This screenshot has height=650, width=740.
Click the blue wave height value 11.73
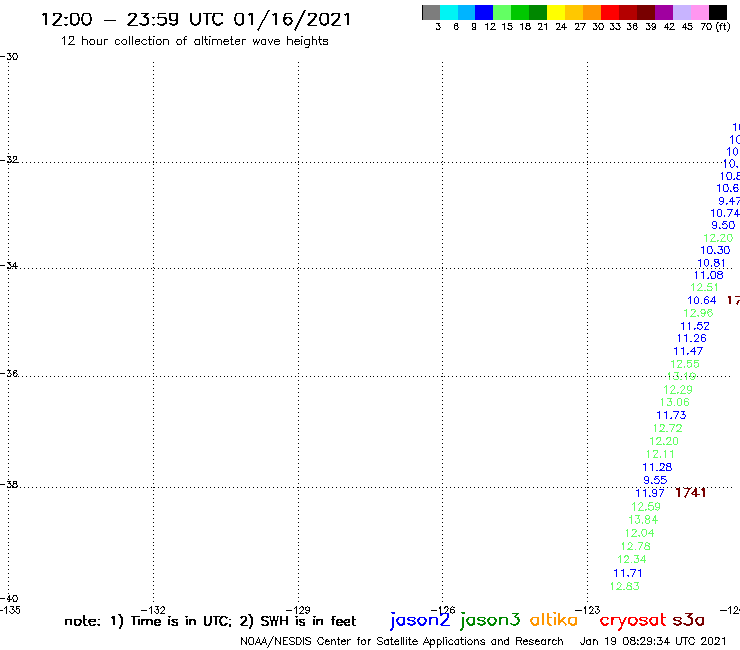click(x=671, y=415)
